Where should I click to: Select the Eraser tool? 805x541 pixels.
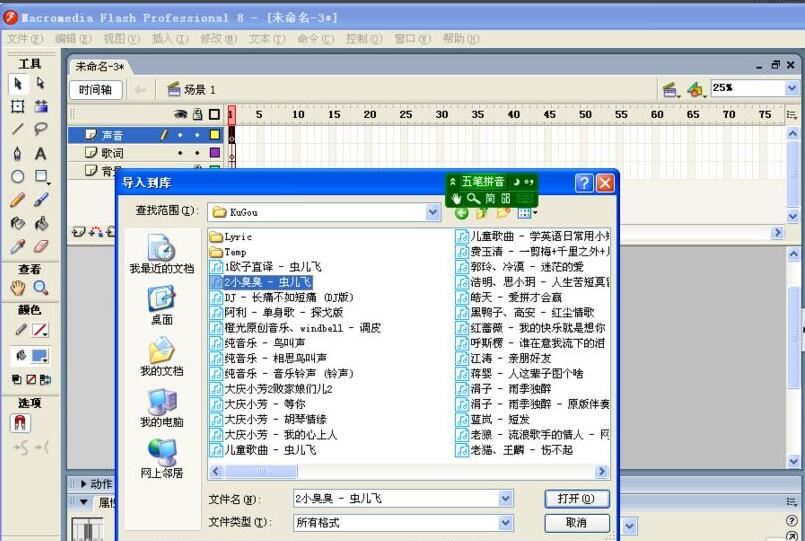click(41, 247)
